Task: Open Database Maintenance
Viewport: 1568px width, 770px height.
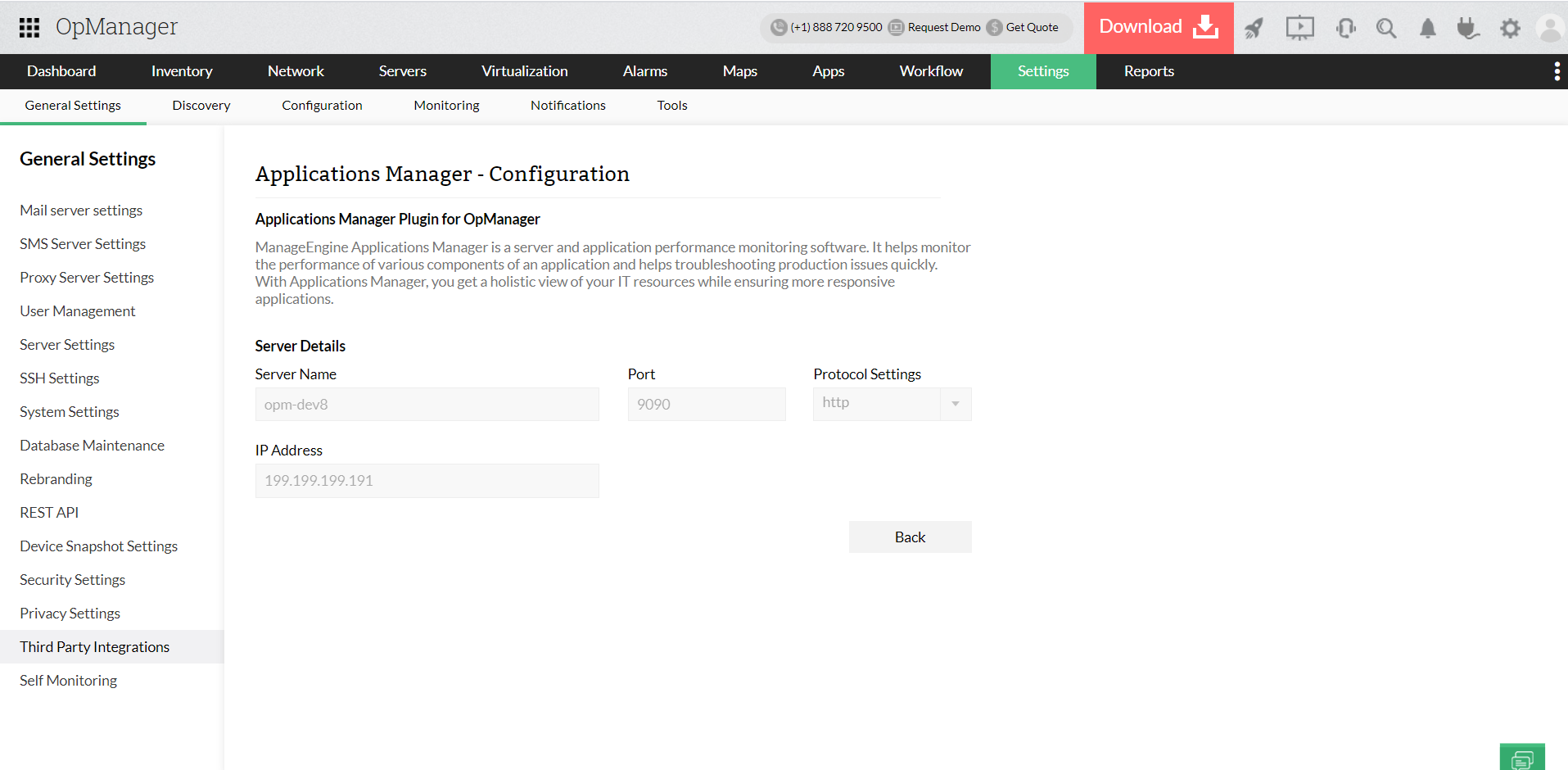Action: (93, 446)
